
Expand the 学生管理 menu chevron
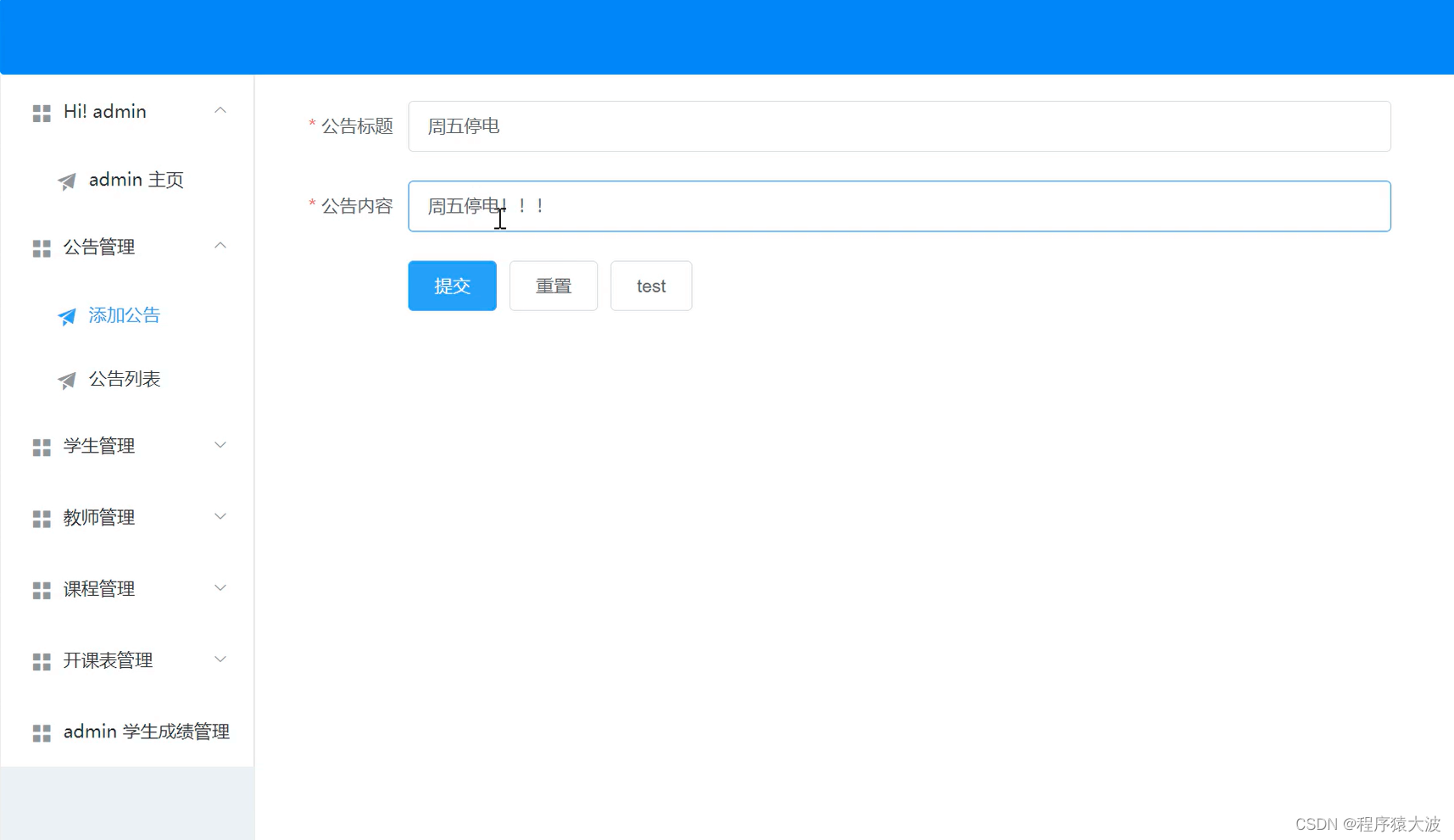tap(220, 445)
